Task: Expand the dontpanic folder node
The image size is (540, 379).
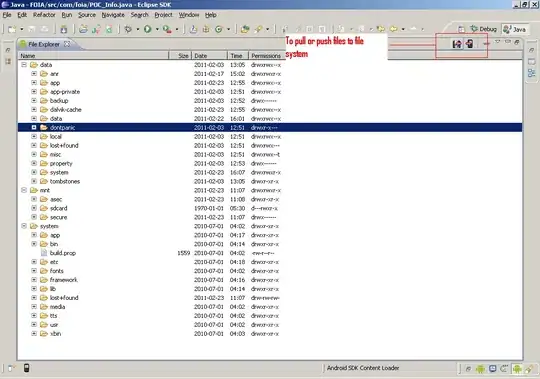Action: pyautogui.click(x=34, y=127)
